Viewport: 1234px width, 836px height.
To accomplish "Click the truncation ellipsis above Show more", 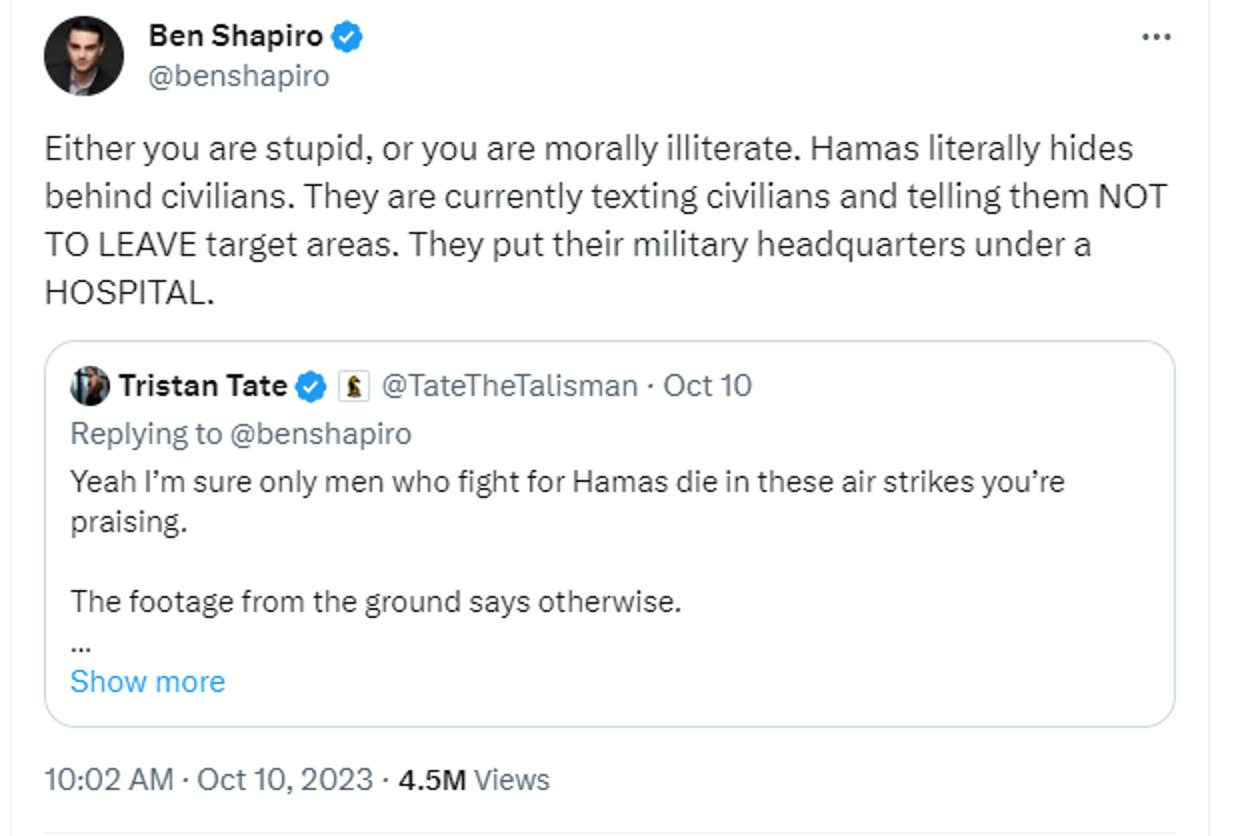I will [x=78, y=644].
